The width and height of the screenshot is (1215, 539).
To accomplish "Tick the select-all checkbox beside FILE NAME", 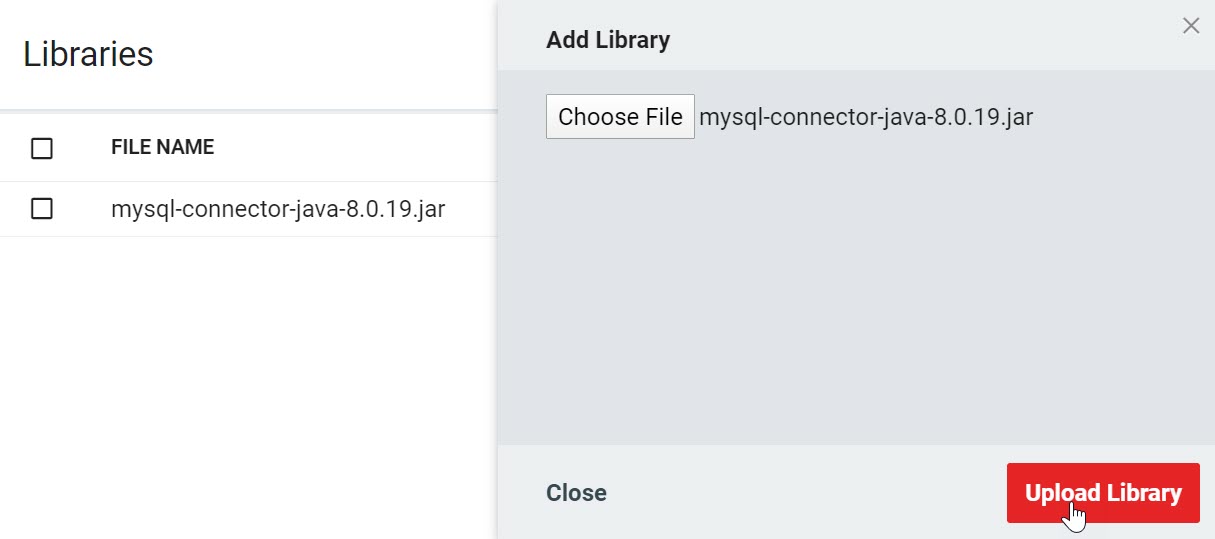I will pos(42,148).
